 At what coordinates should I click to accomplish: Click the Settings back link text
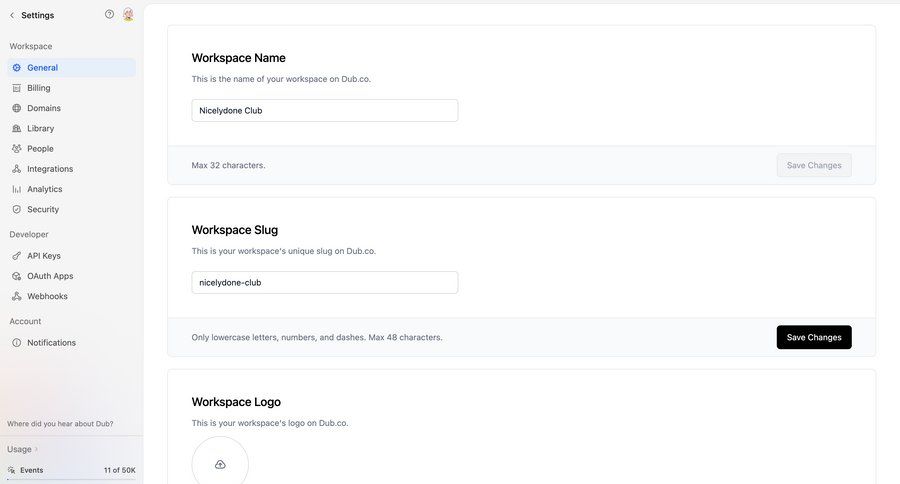pos(38,16)
